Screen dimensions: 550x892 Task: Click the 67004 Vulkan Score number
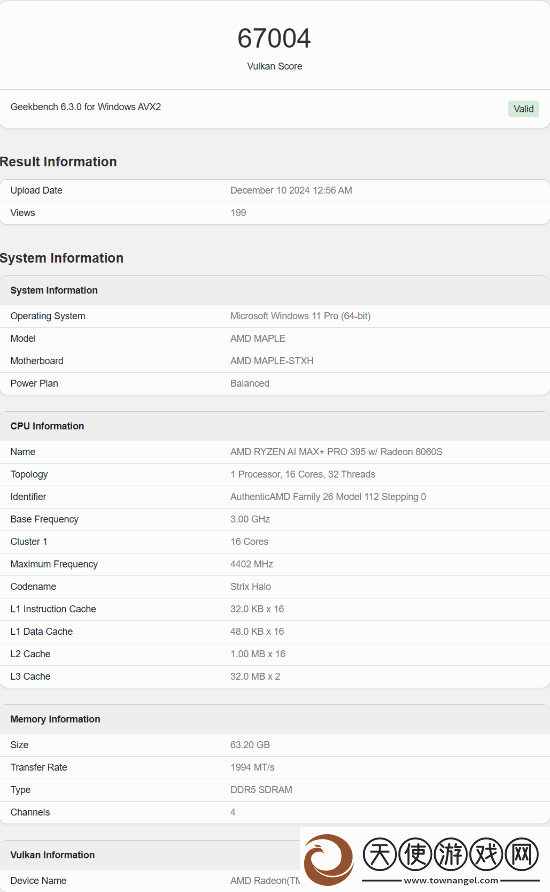pos(274,39)
